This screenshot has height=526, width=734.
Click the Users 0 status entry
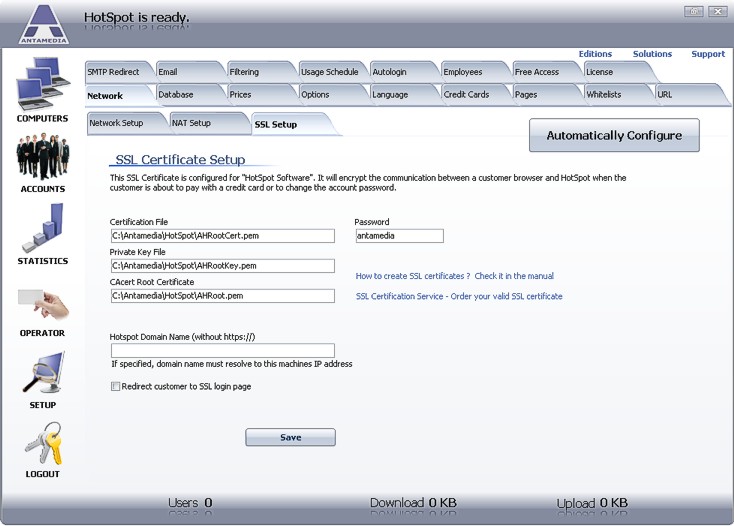[190, 503]
